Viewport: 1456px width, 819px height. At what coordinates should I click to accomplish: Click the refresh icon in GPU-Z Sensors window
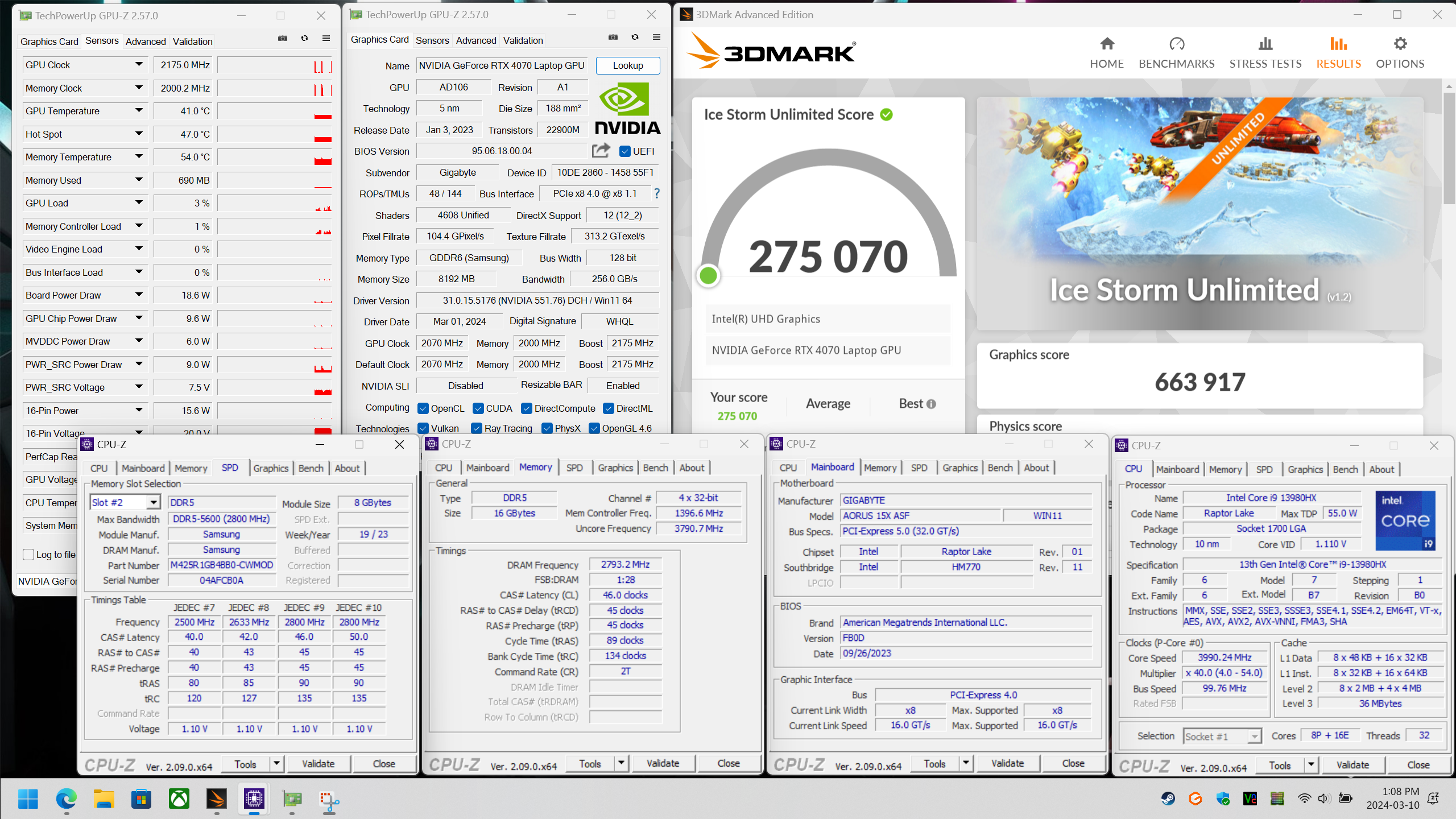305,39
